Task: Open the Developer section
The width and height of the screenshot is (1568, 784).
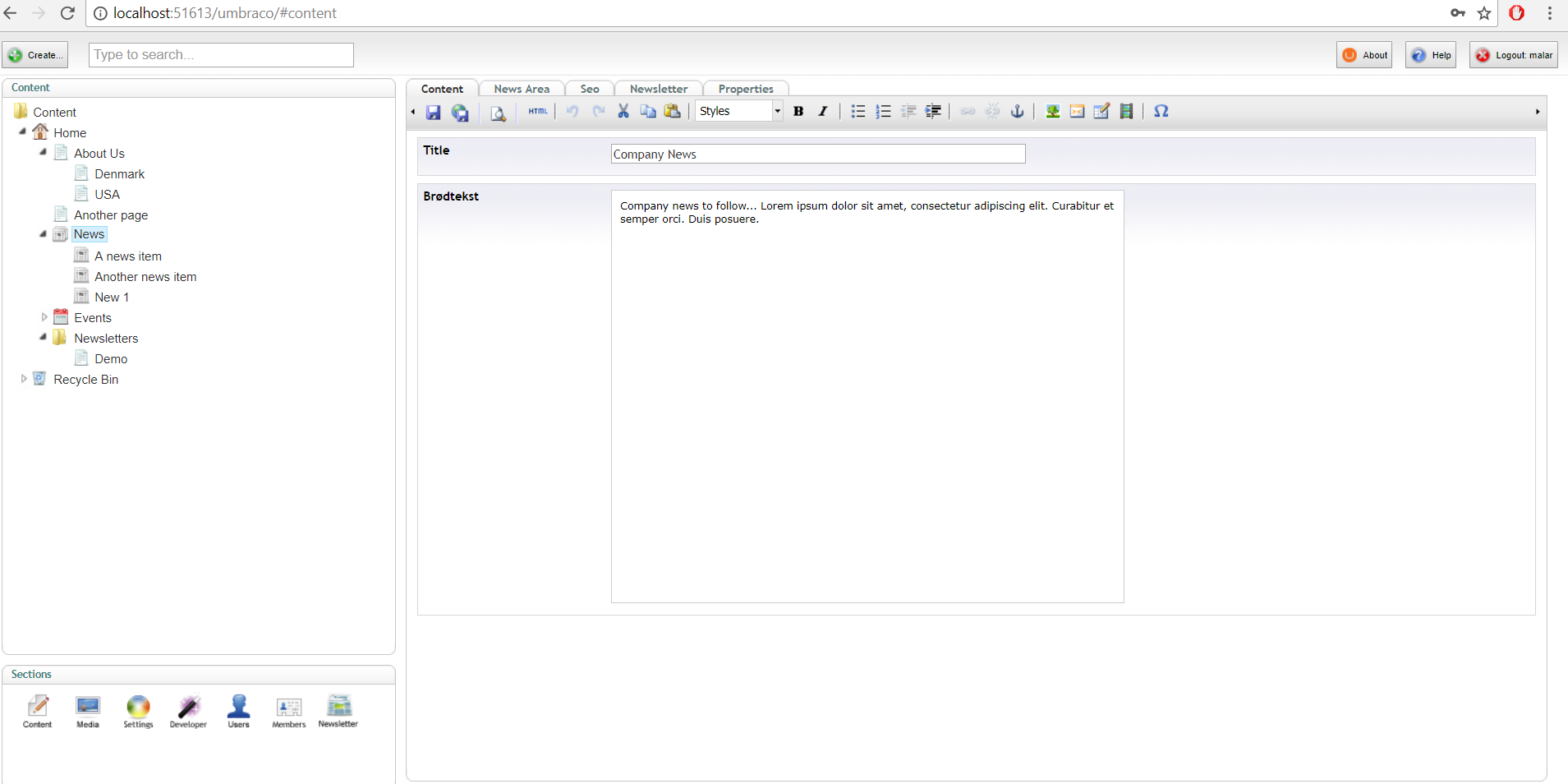Action: coord(188,711)
